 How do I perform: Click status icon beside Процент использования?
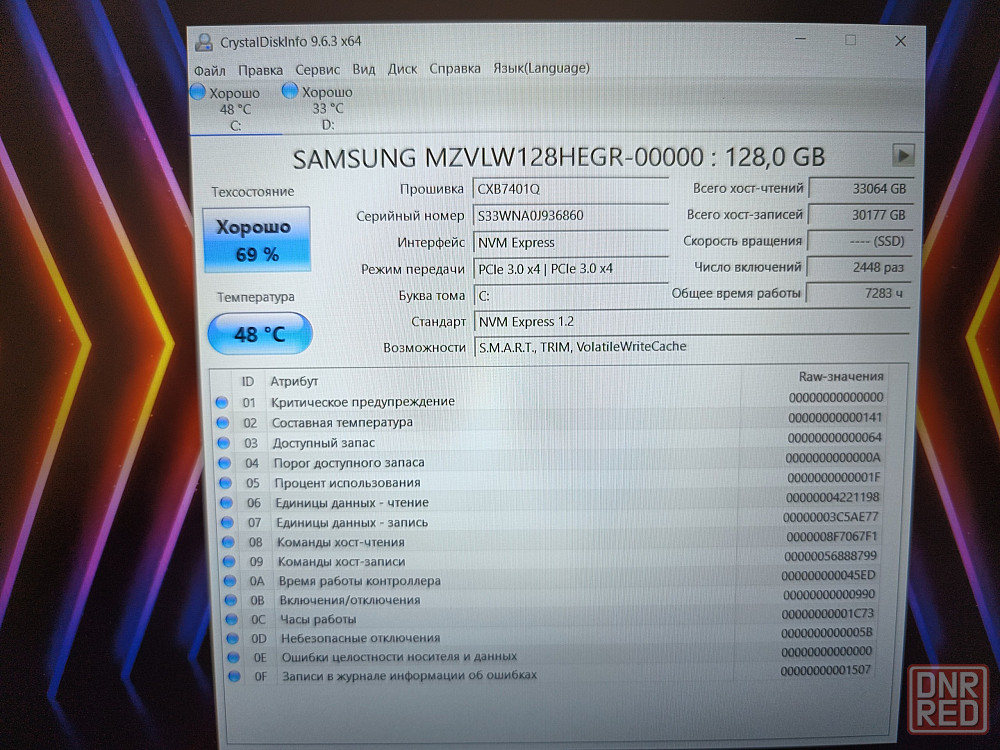coord(224,483)
